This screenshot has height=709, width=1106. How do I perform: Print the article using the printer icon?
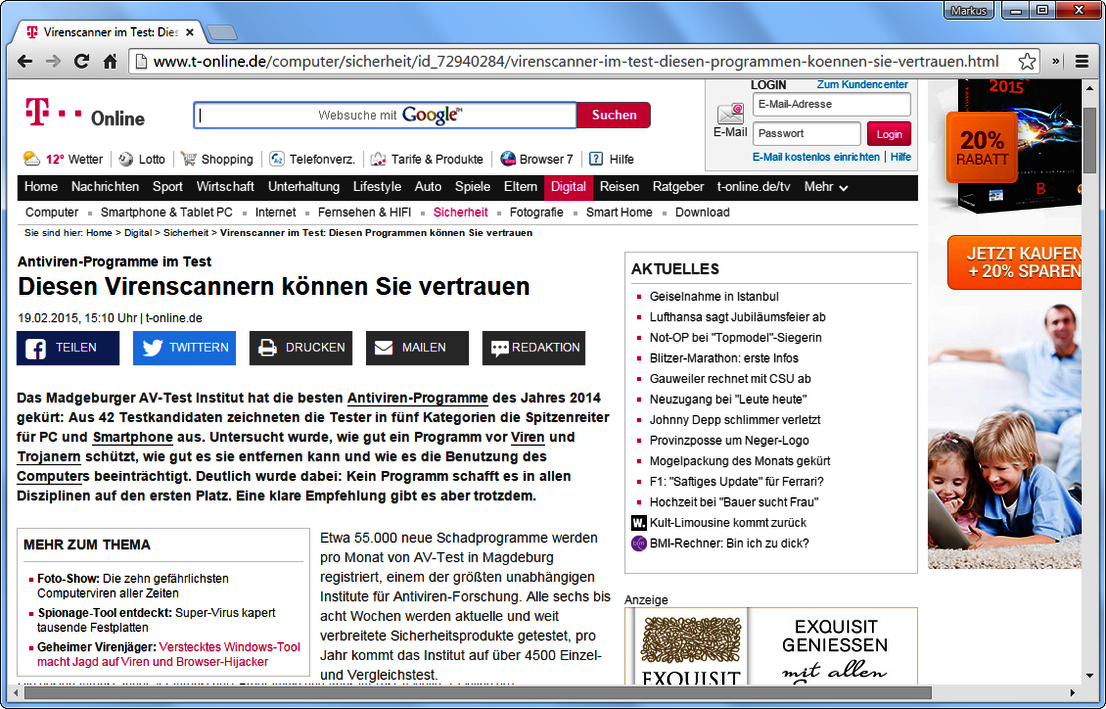tap(266, 348)
